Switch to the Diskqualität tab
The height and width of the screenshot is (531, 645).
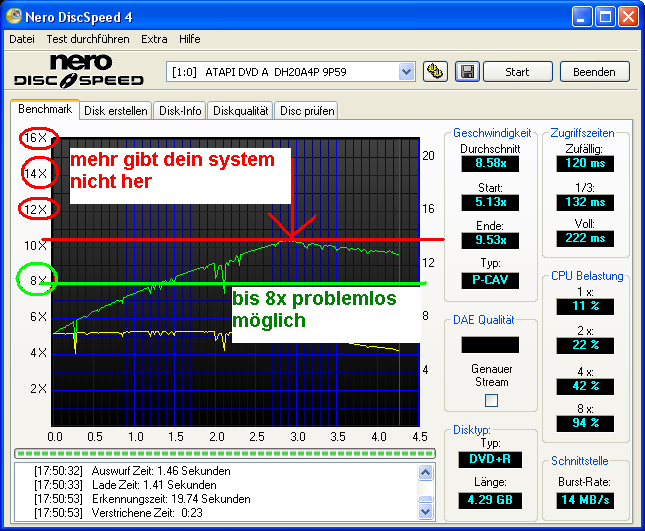tap(240, 111)
